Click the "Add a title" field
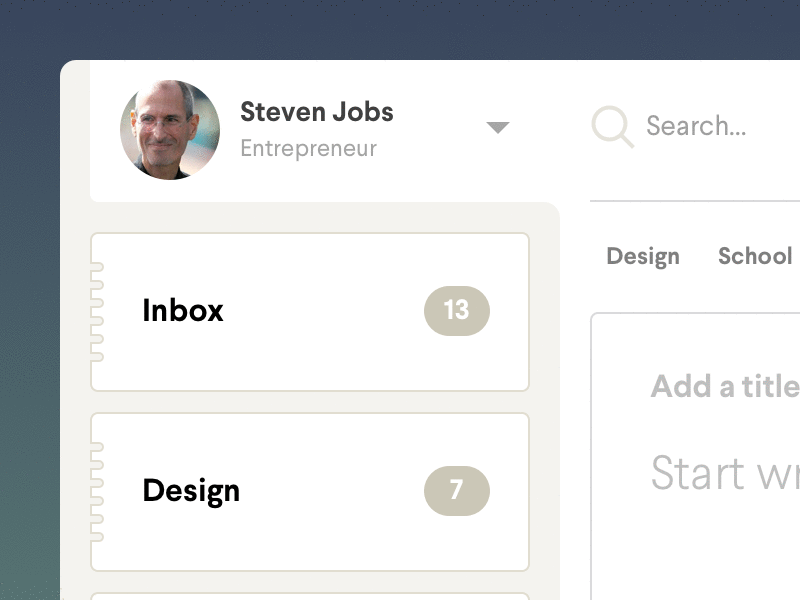This screenshot has height=600, width=800. pos(724,386)
